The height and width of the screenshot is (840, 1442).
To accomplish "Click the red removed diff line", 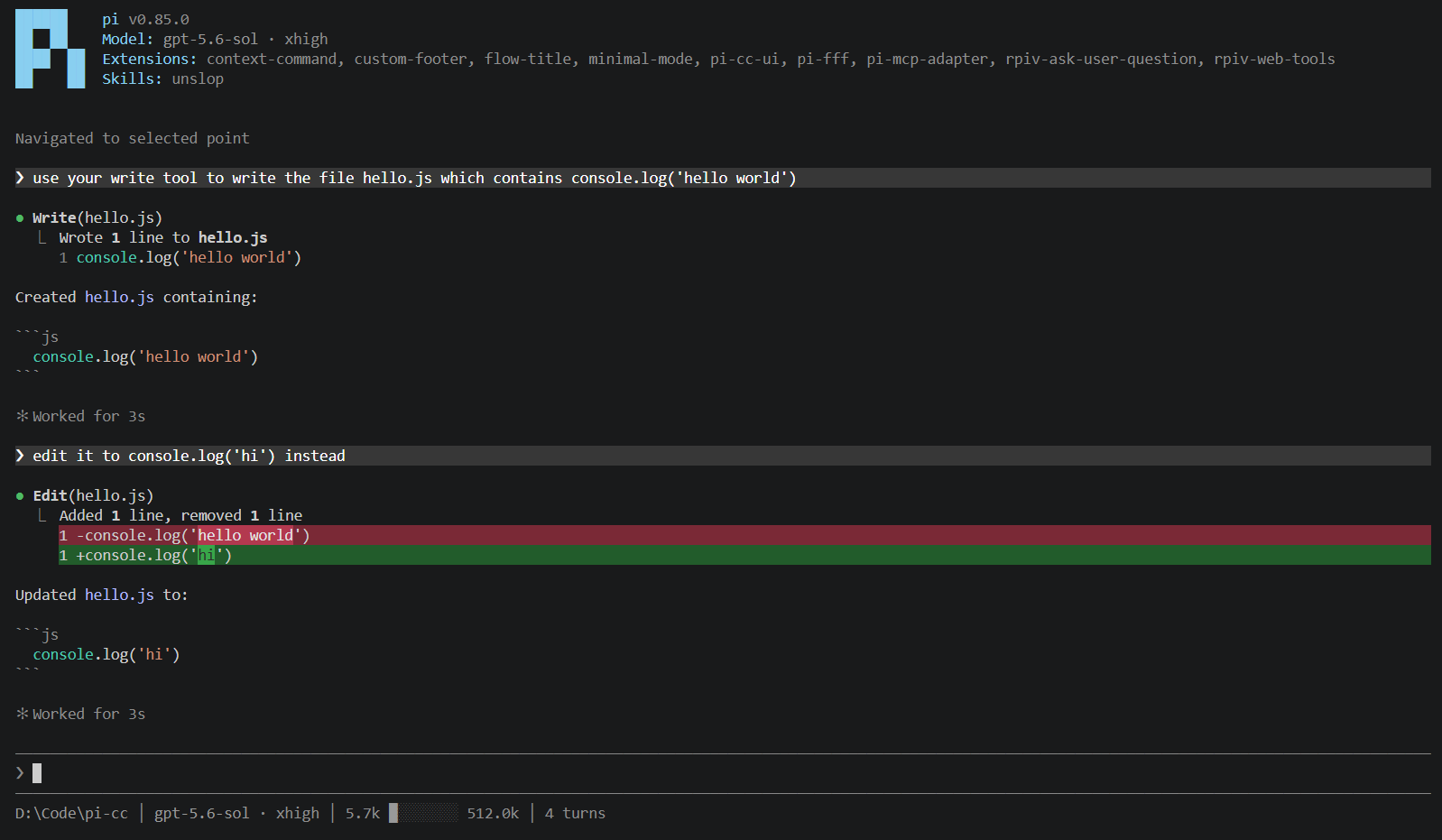I will (744, 535).
